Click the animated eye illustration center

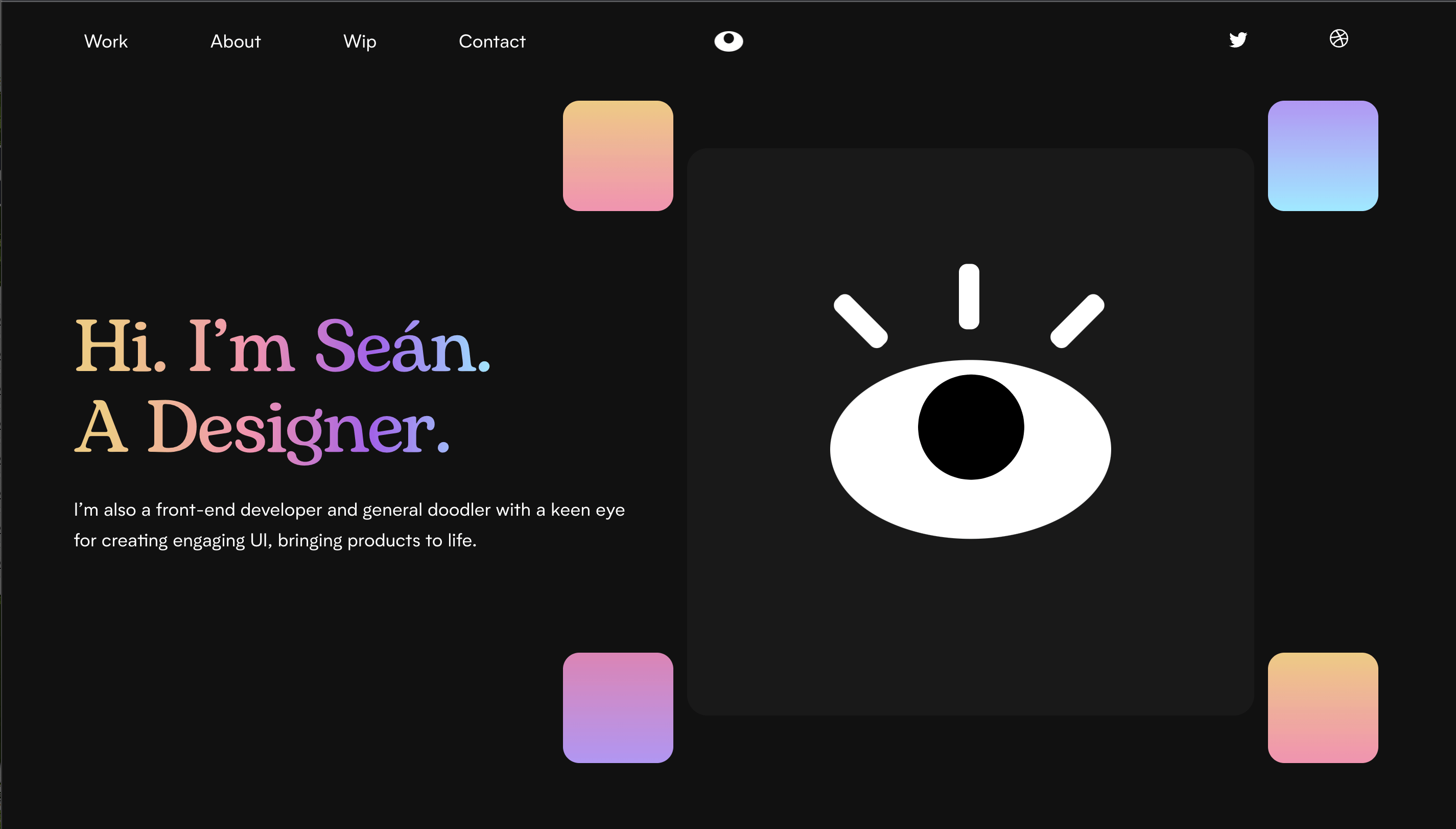click(x=966, y=430)
